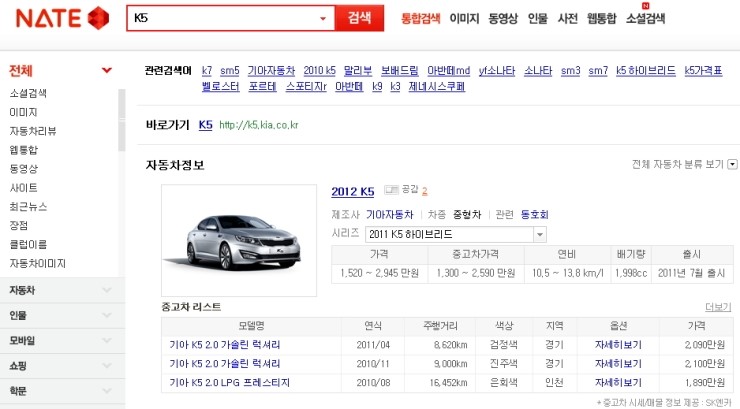Screen dimensions: 740x409
Task: Click the sidebar list scrollbar
Action: coord(122,120)
